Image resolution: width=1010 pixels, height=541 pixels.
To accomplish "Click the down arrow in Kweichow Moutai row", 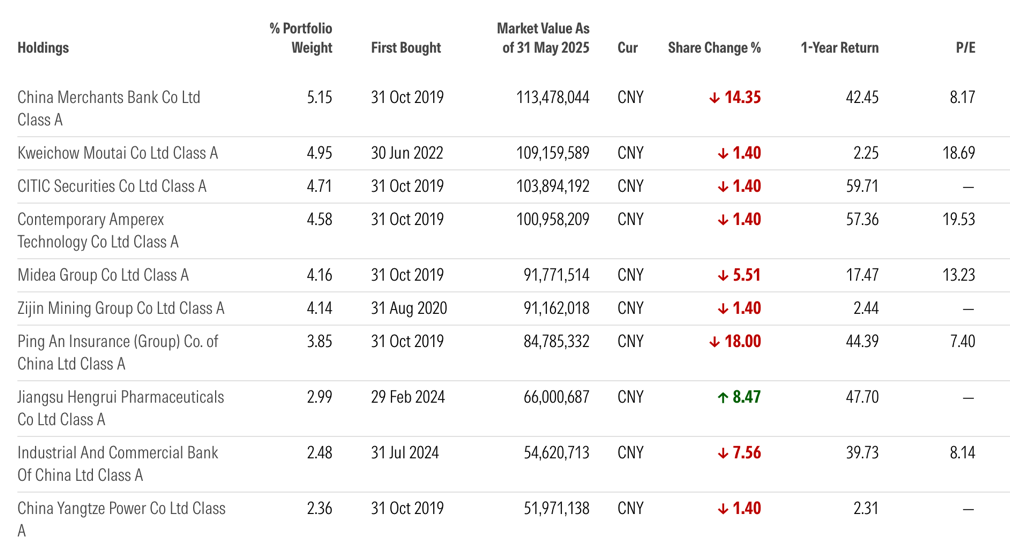I will pyautogui.click(x=722, y=153).
